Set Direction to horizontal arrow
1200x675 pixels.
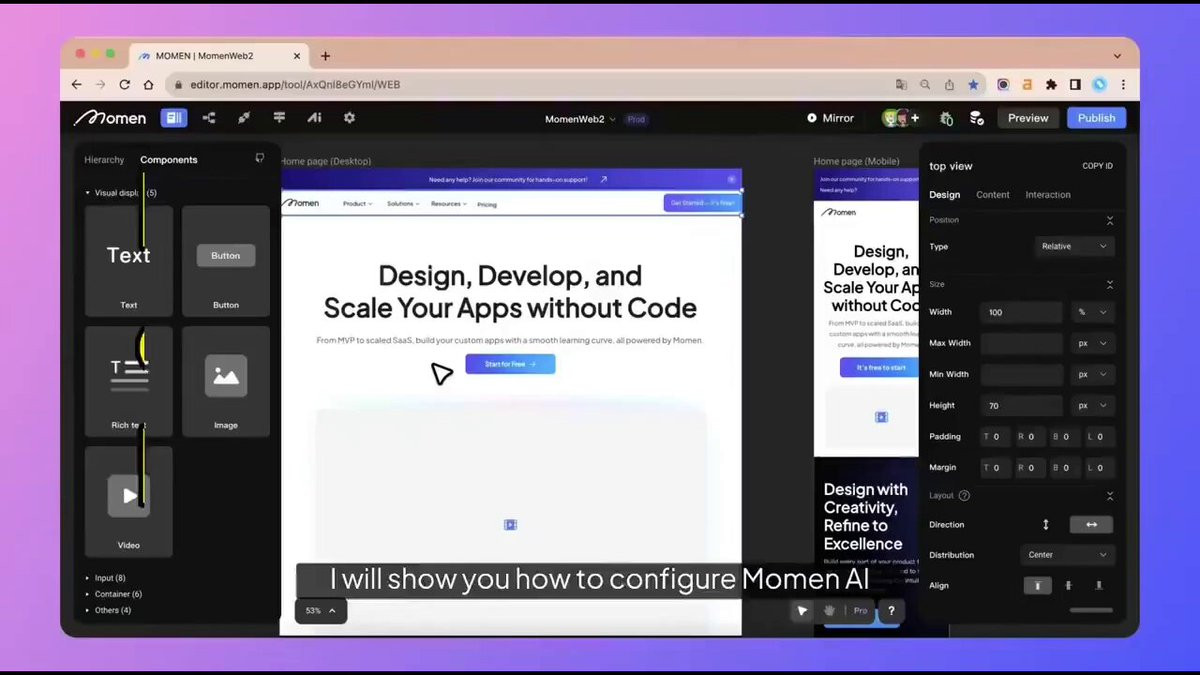coord(1091,524)
